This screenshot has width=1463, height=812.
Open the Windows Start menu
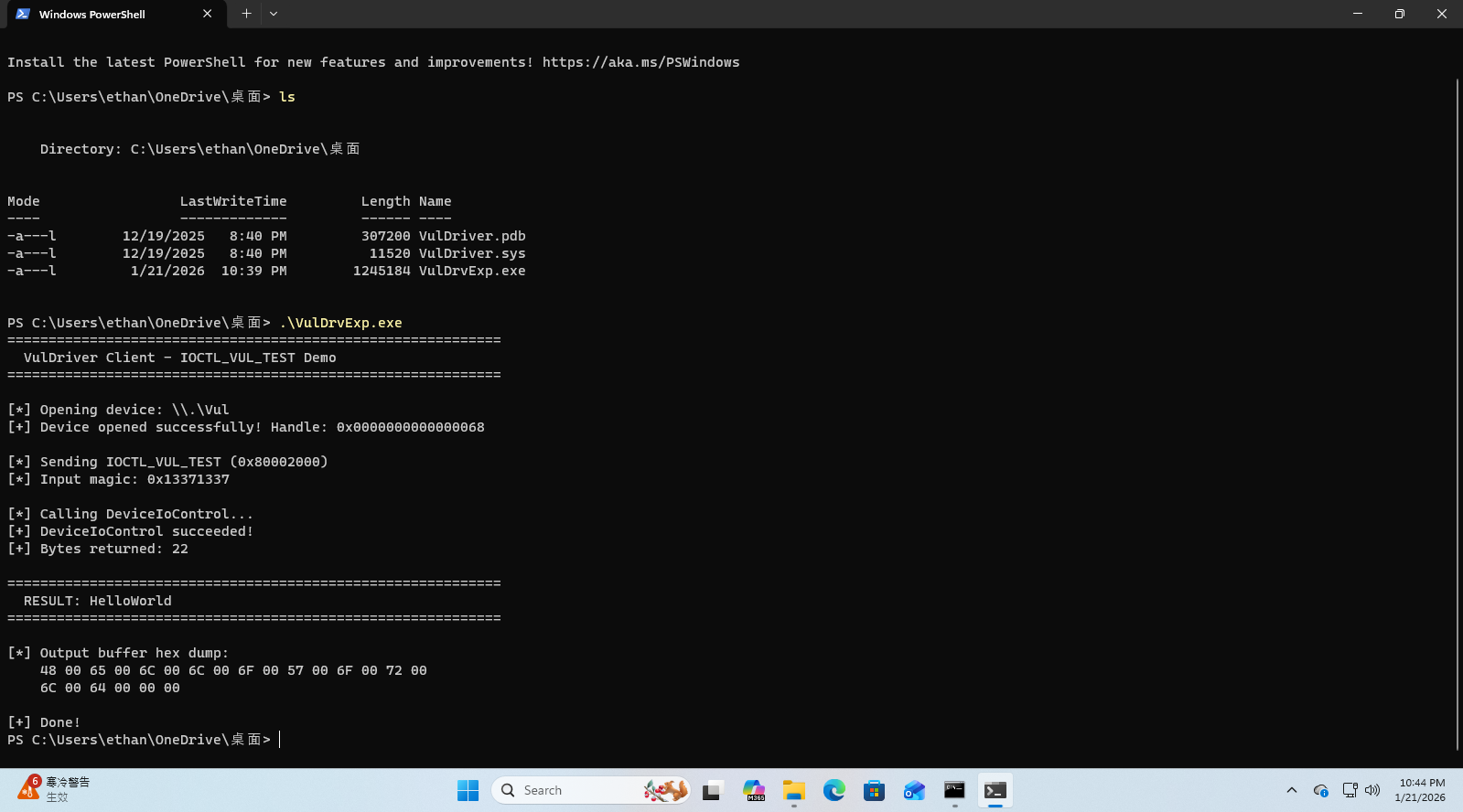(x=468, y=790)
